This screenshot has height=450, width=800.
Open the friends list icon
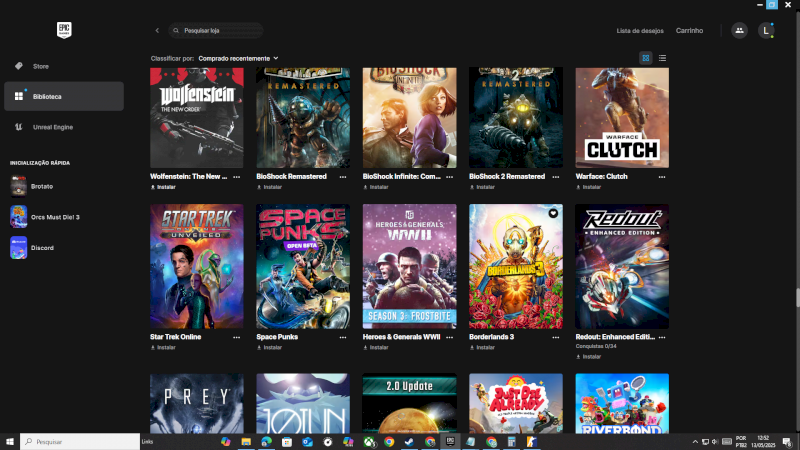[x=739, y=31]
